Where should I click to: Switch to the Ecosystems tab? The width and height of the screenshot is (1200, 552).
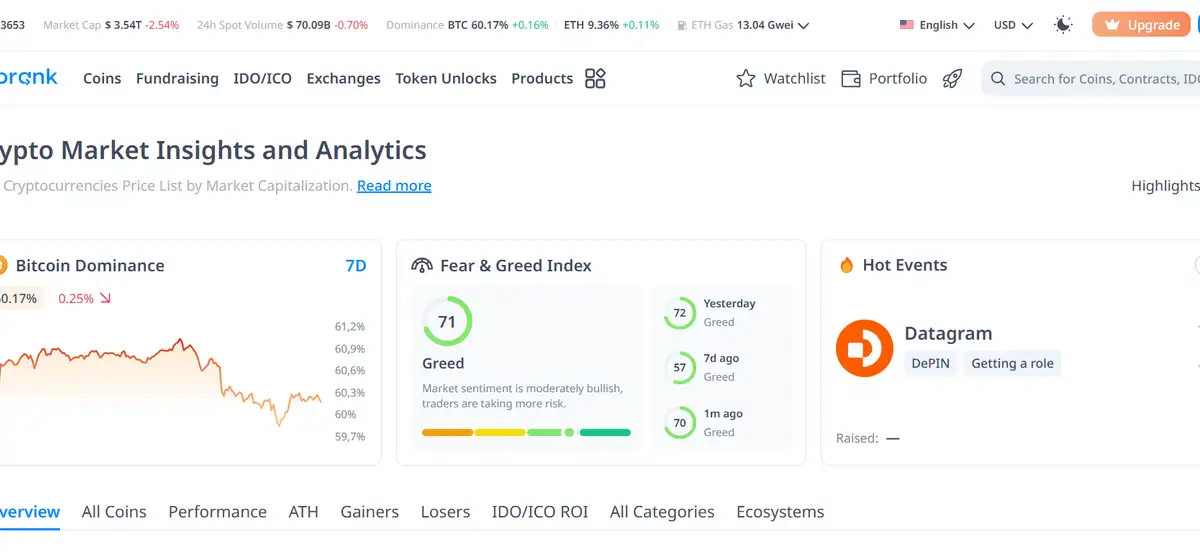[x=780, y=511]
